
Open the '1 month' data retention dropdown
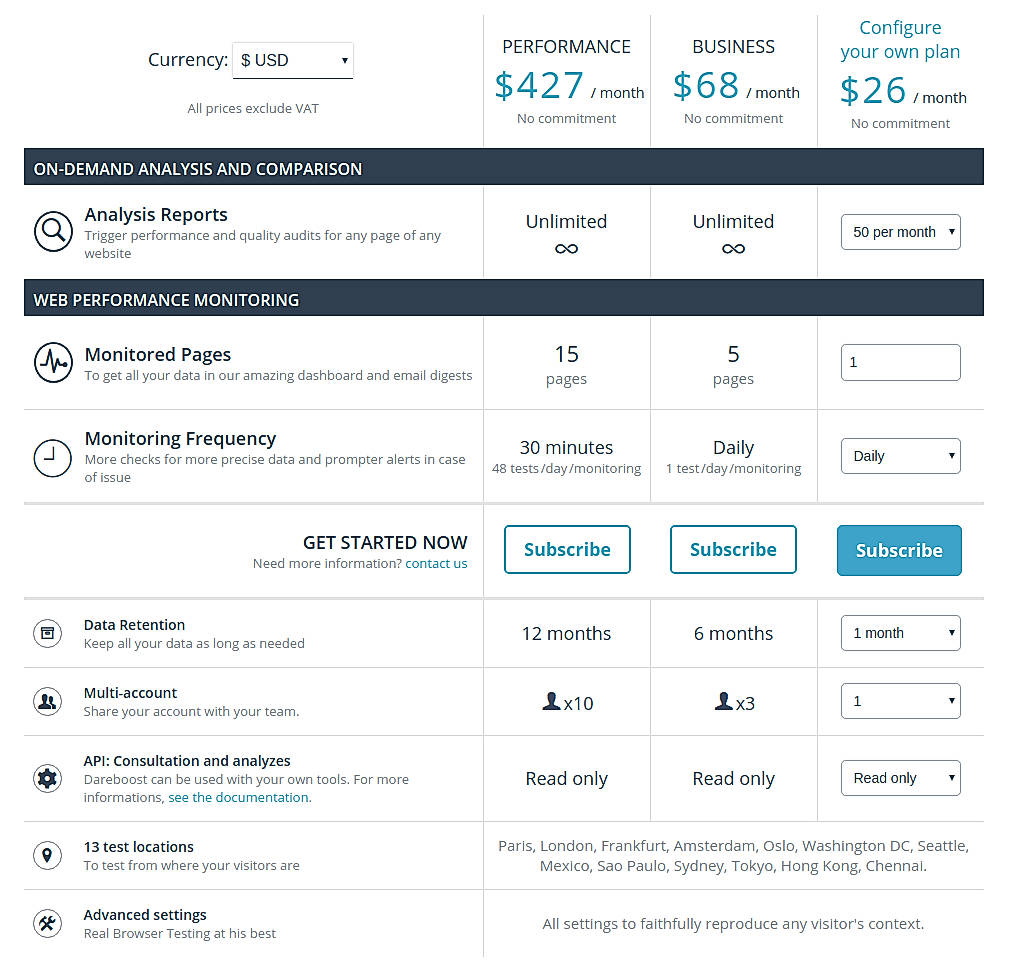tap(899, 633)
